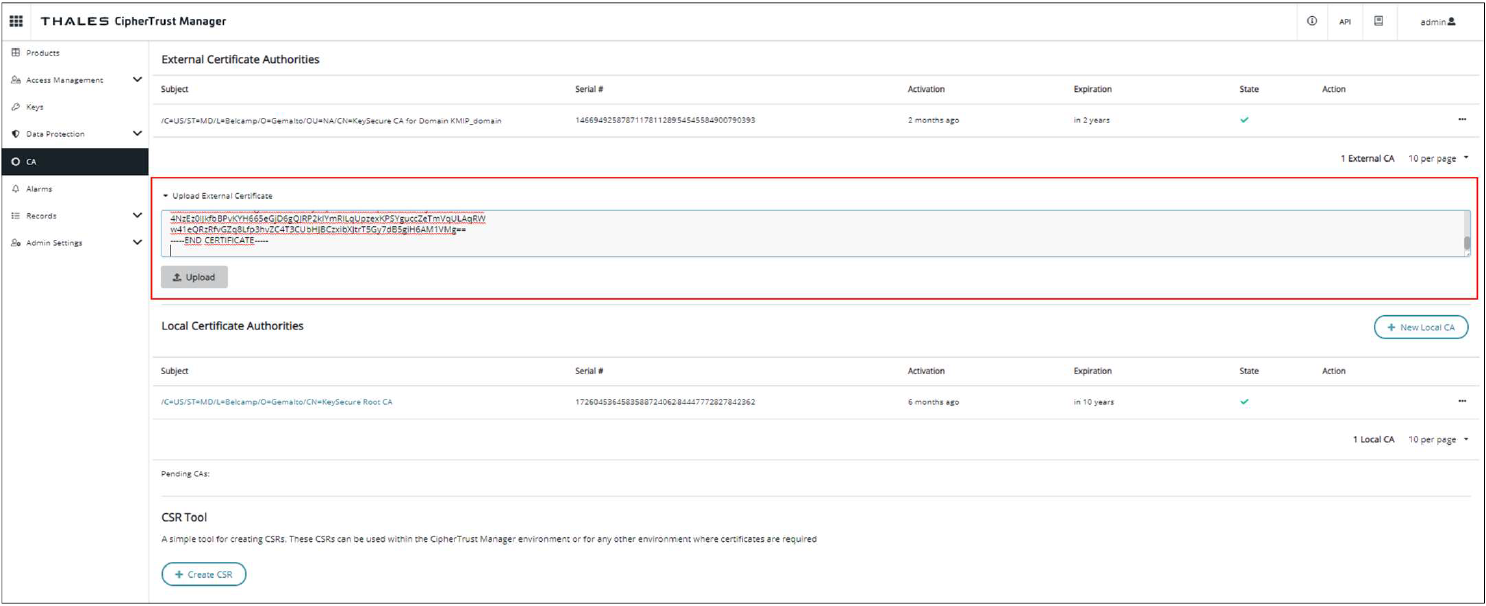Image resolution: width=1486 pixels, height=606 pixels.
Task: Change the External CA per page dropdown
Action: (x=1438, y=158)
